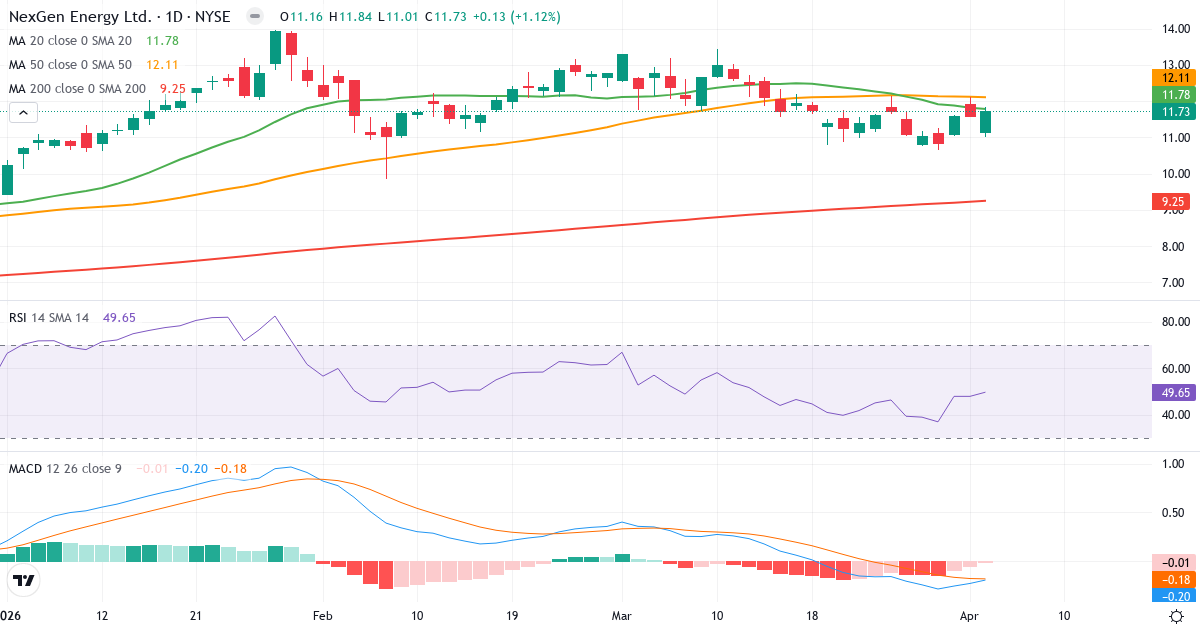The image size is (1200, 630).
Task: Select the NYSE exchange label
Action: tap(213, 16)
